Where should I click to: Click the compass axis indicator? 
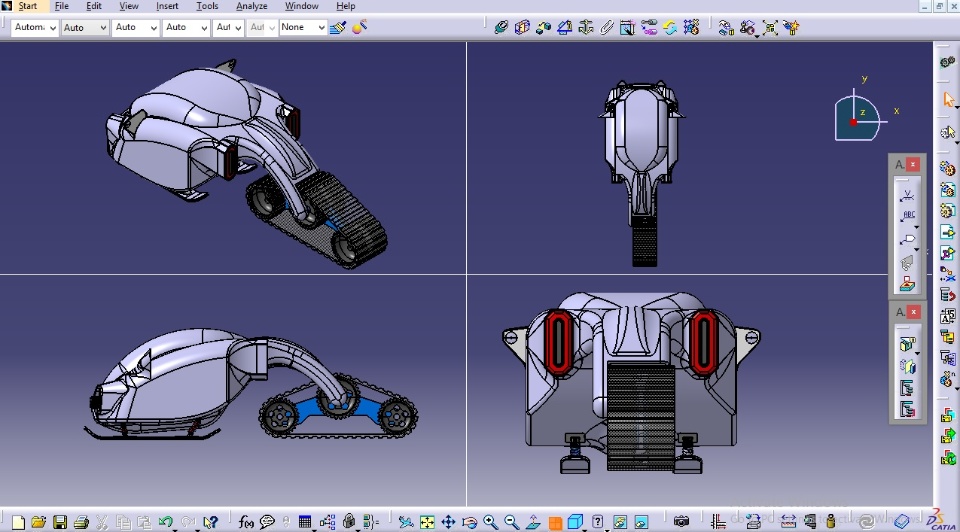click(860, 115)
